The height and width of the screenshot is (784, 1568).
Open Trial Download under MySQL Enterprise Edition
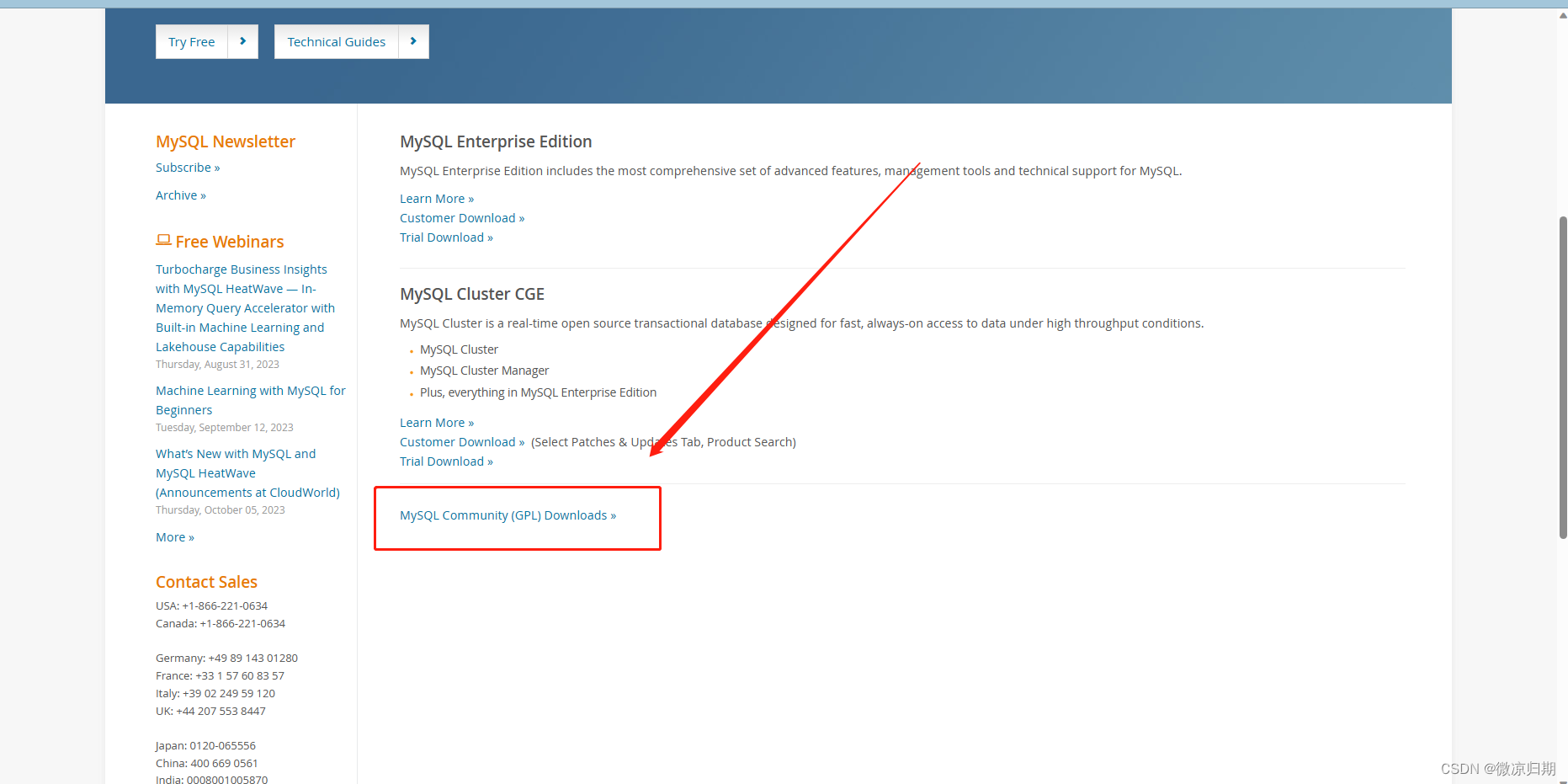click(446, 237)
